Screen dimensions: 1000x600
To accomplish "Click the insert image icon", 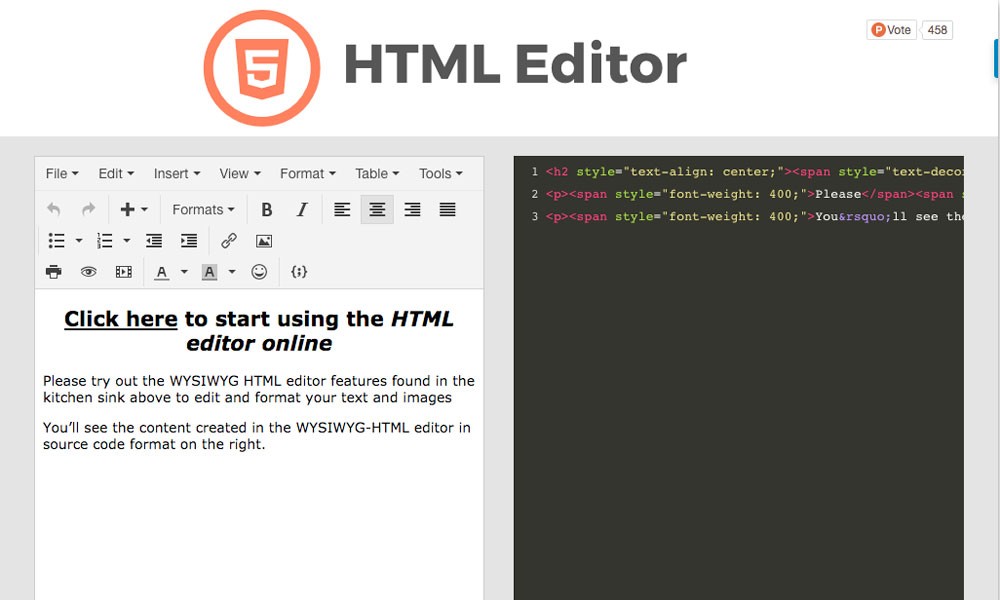I will (264, 241).
